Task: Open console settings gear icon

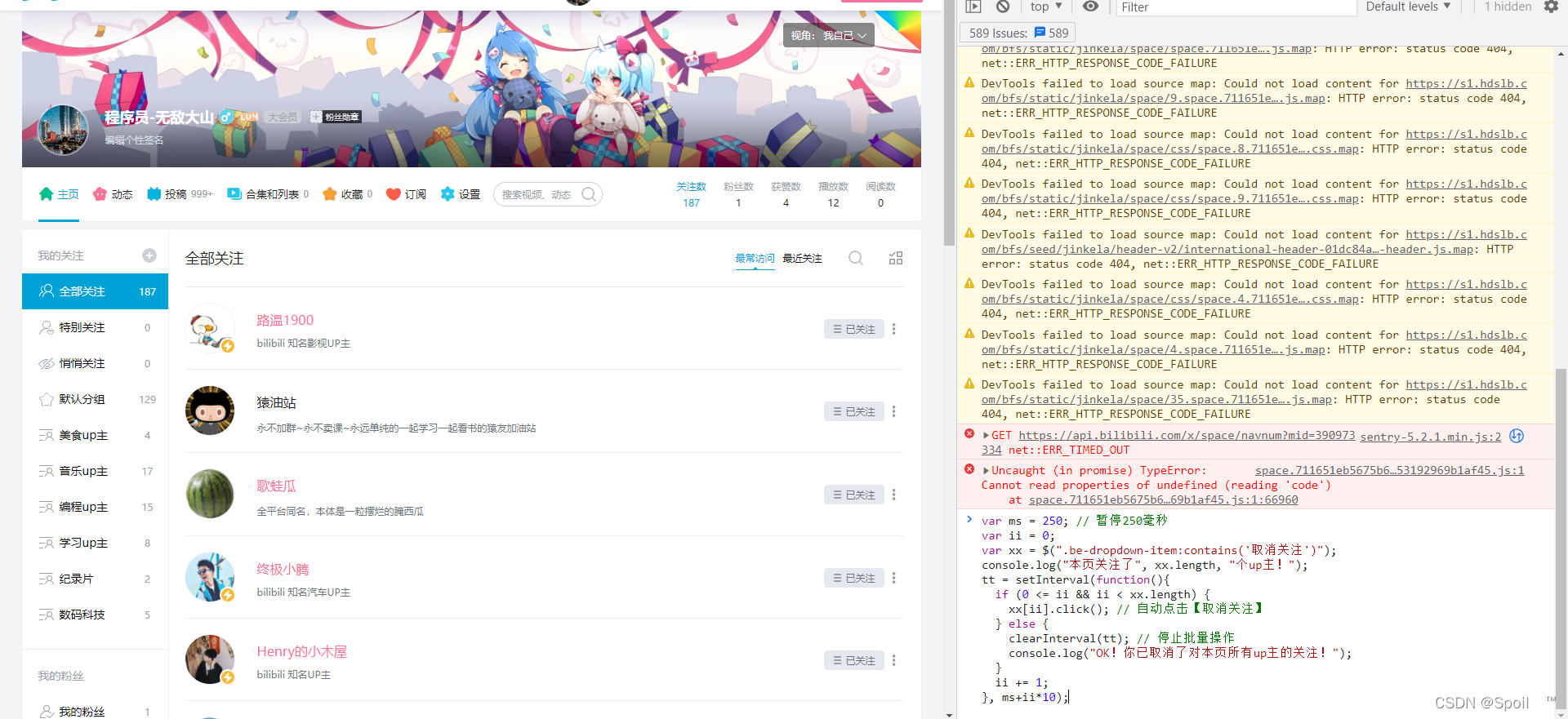Action: 1551,7
